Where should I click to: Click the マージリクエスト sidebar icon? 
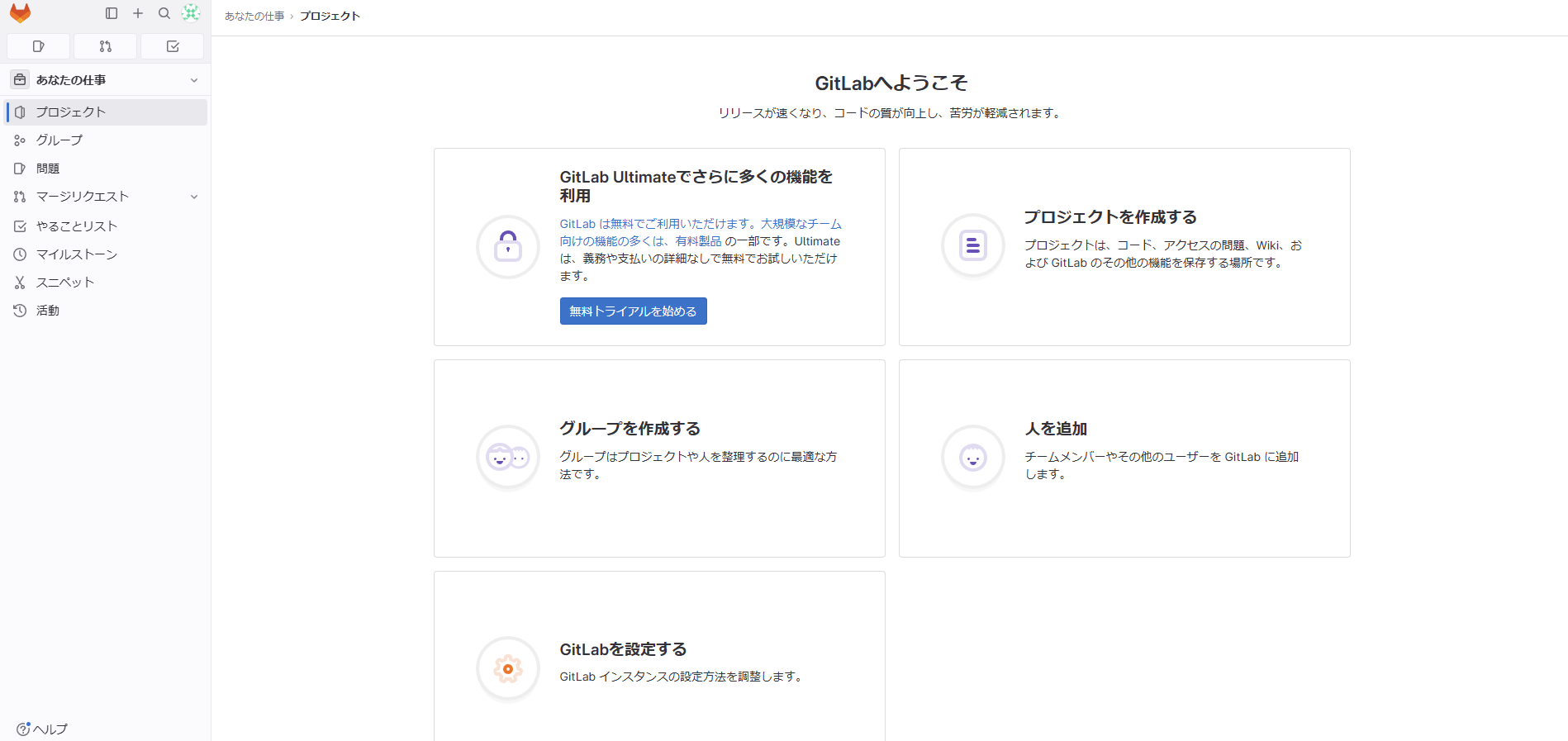pyautogui.click(x=20, y=197)
